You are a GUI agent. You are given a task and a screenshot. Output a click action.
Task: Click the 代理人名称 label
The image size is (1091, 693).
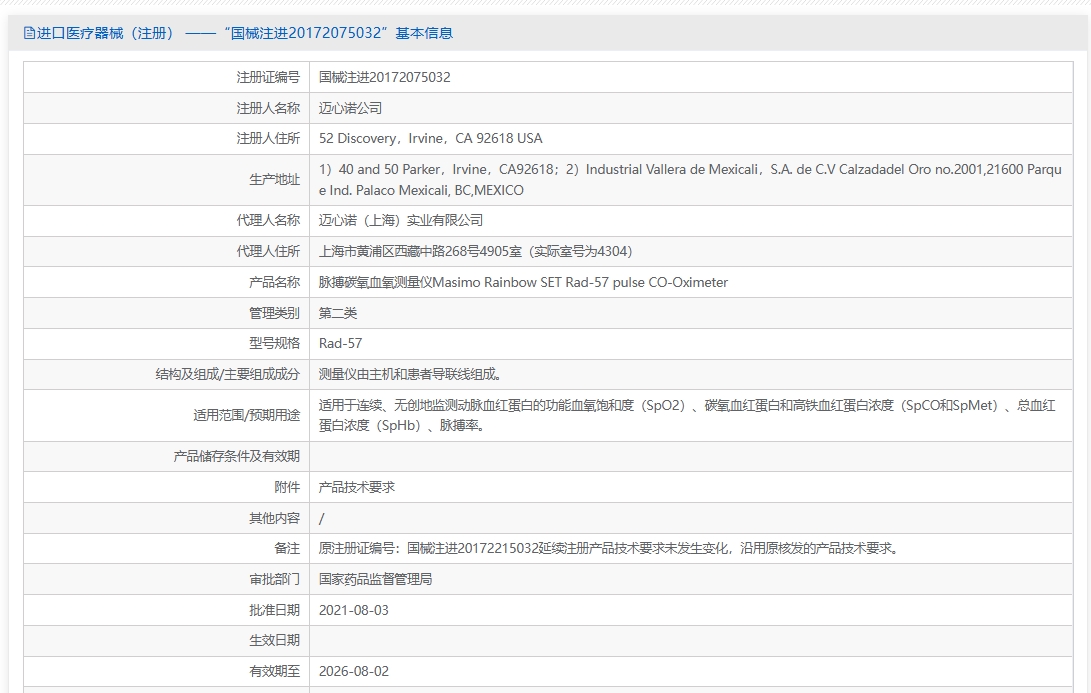coord(268,220)
